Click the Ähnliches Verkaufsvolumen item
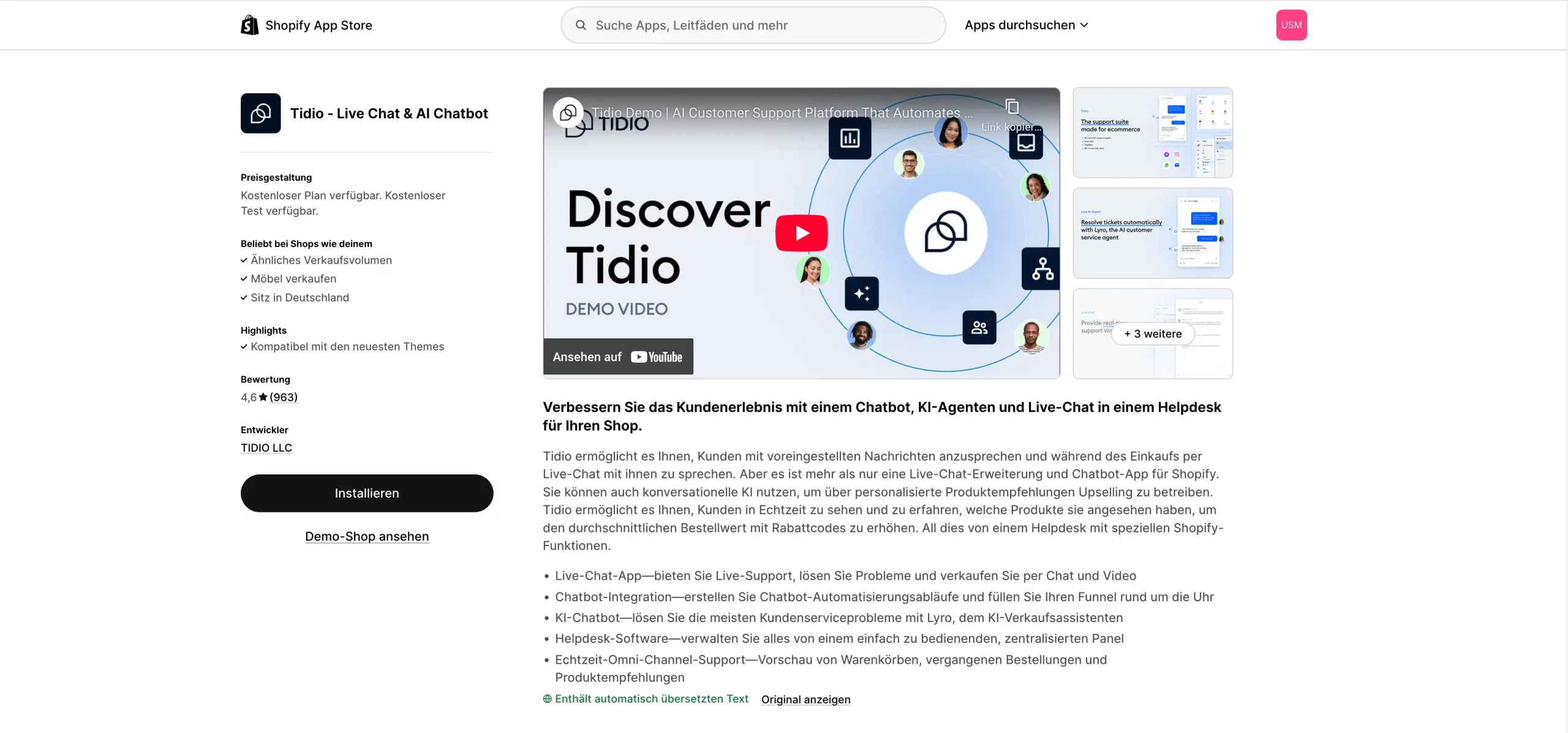 pos(321,260)
